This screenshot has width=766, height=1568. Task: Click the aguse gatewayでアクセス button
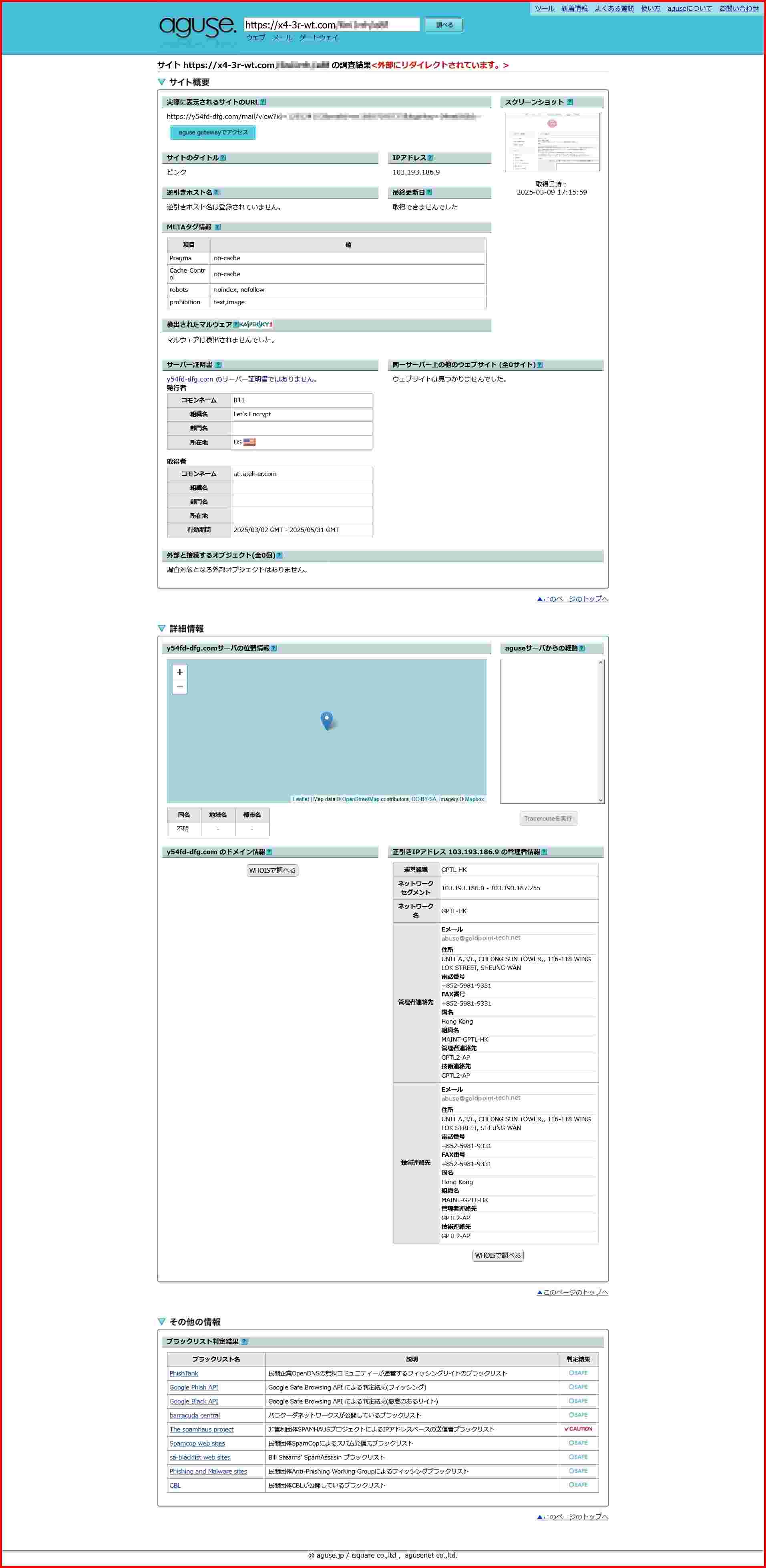pos(213,132)
